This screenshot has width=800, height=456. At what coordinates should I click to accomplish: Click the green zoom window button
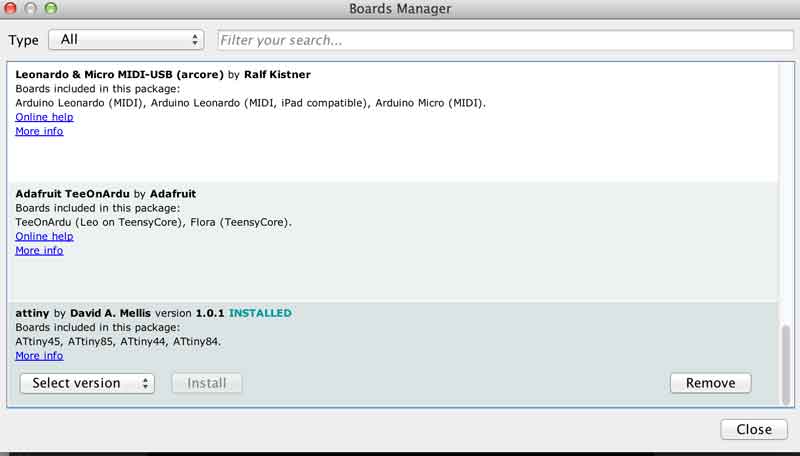pyautogui.click(x=51, y=8)
